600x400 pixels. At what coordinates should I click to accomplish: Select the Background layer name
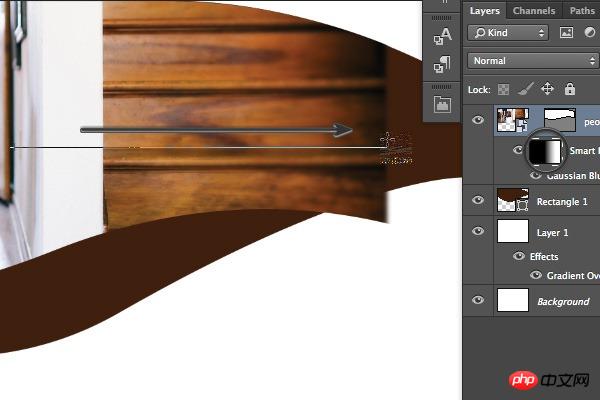tap(563, 302)
